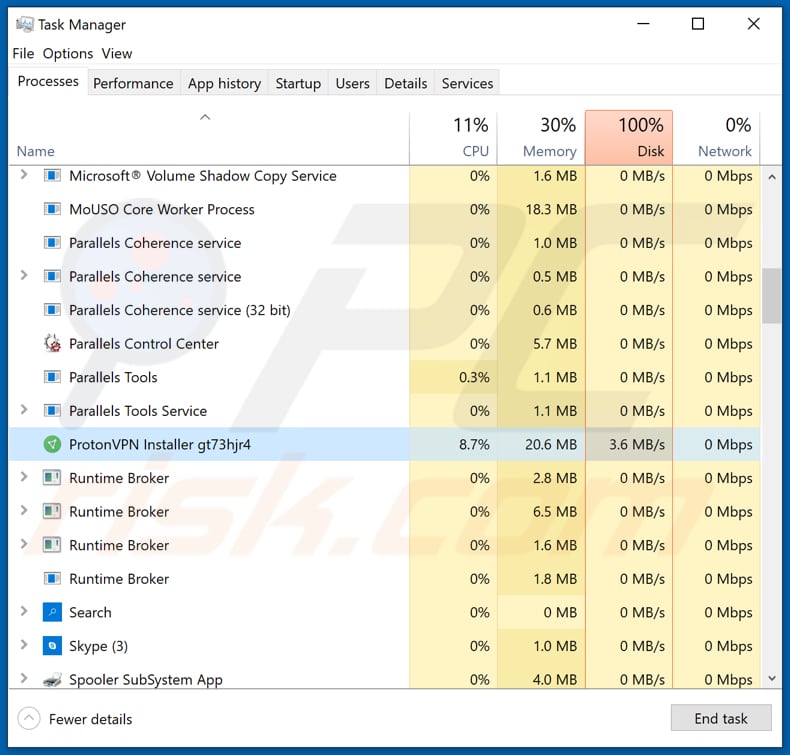Click the Parallels Control Center gear icon

click(x=52, y=344)
